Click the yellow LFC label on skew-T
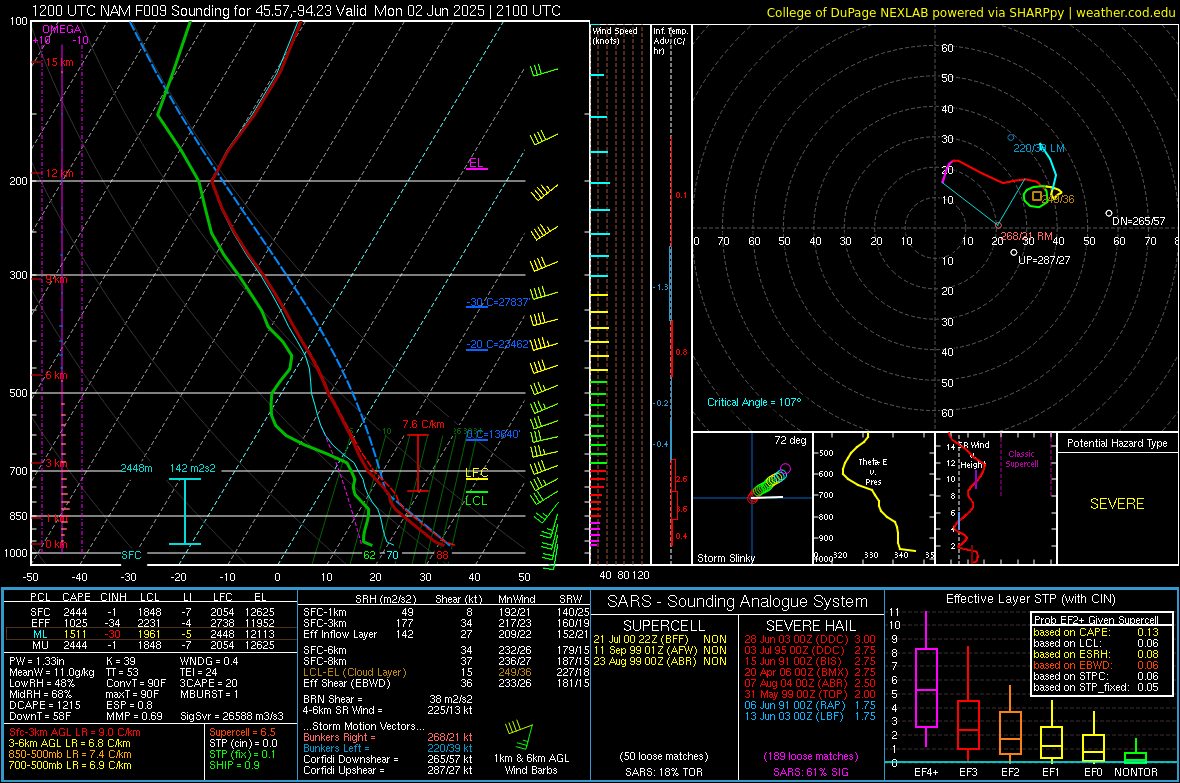 click(476, 473)
